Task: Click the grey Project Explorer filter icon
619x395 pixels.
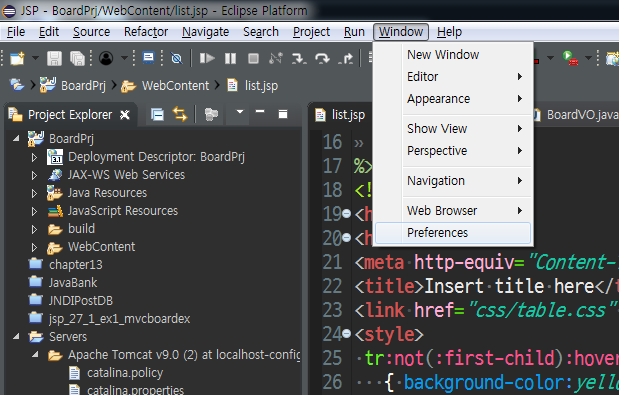Action: click(211, 115)
